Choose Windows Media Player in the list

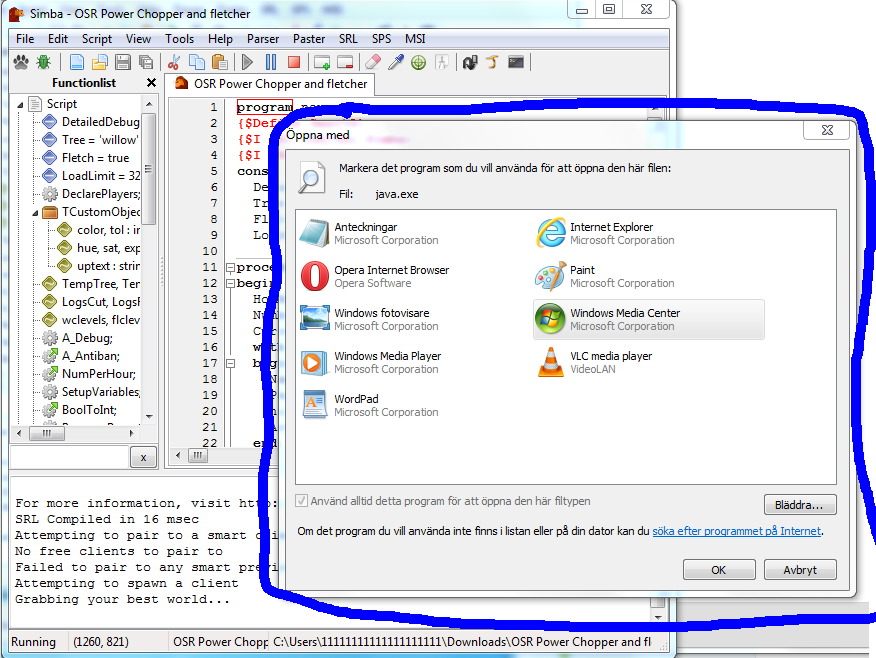click(x=412, y=363)
